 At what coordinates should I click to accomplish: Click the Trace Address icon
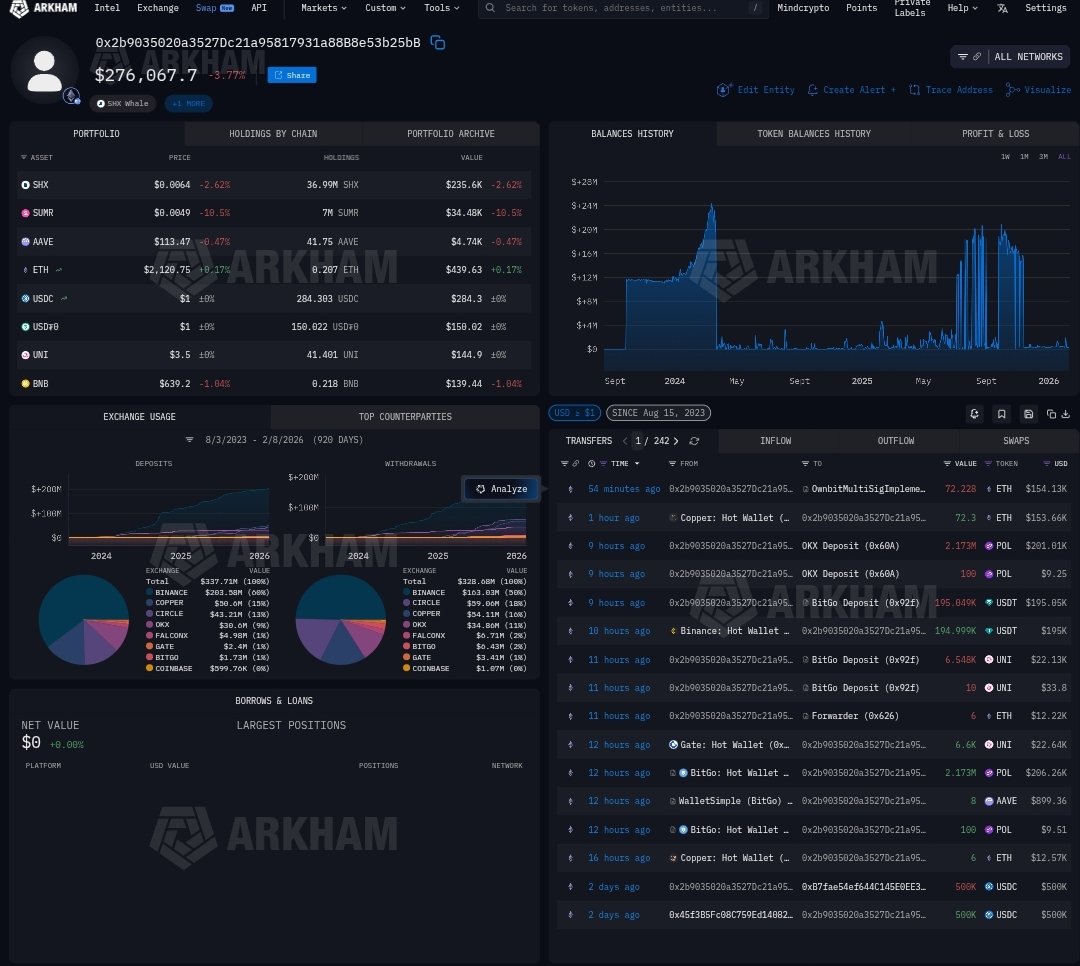click(914, 90)
